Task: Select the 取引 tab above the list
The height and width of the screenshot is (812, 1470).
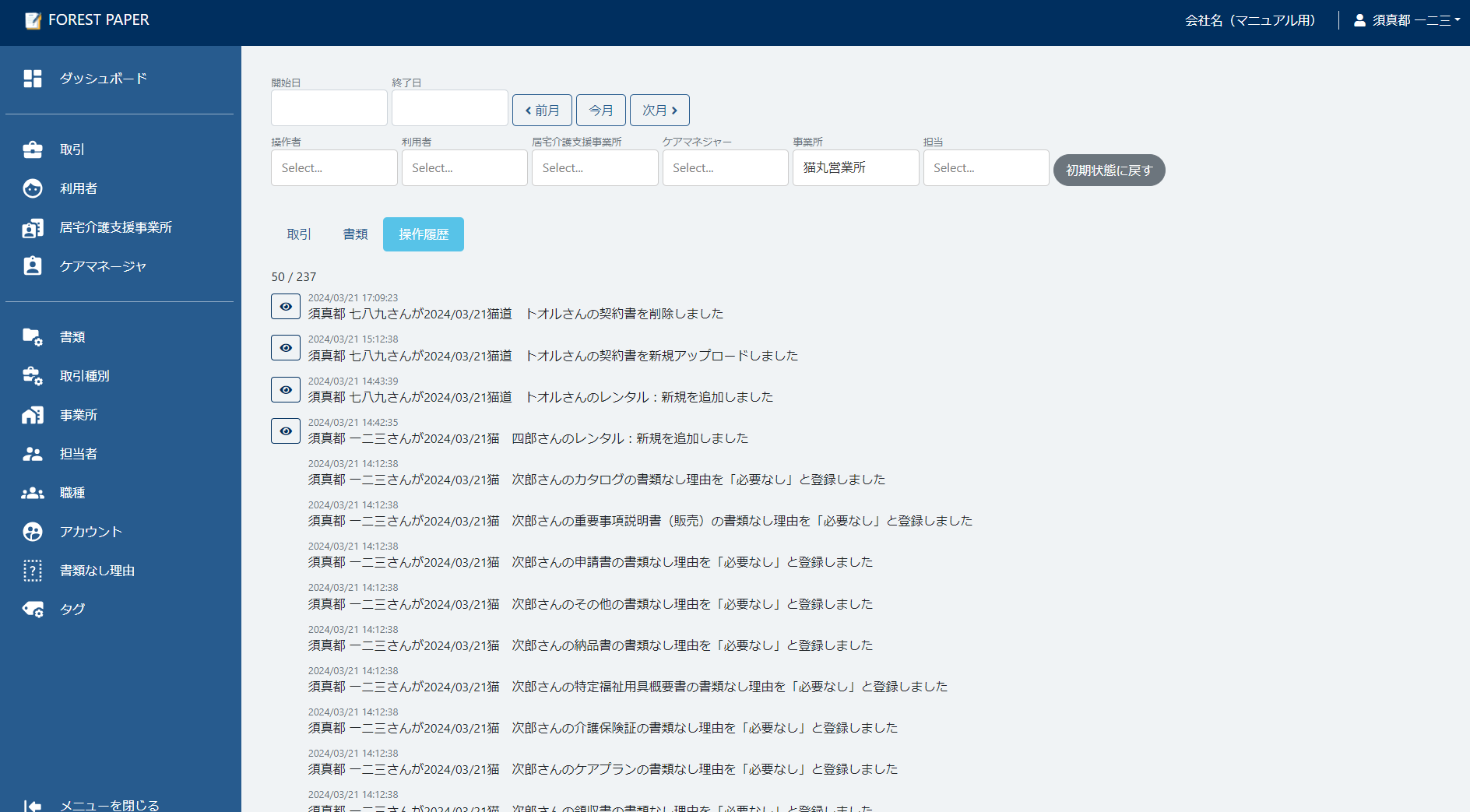Action: [297, 234]
